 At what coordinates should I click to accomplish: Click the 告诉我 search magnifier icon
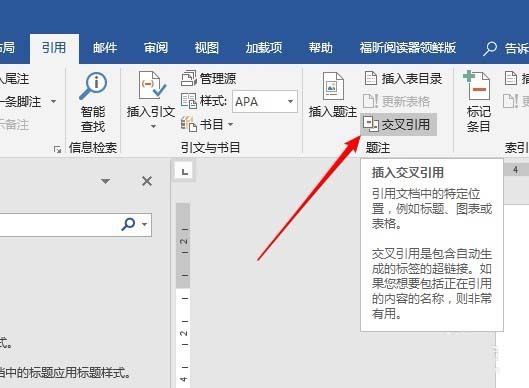pyautogui.click(x=490, y=49)
